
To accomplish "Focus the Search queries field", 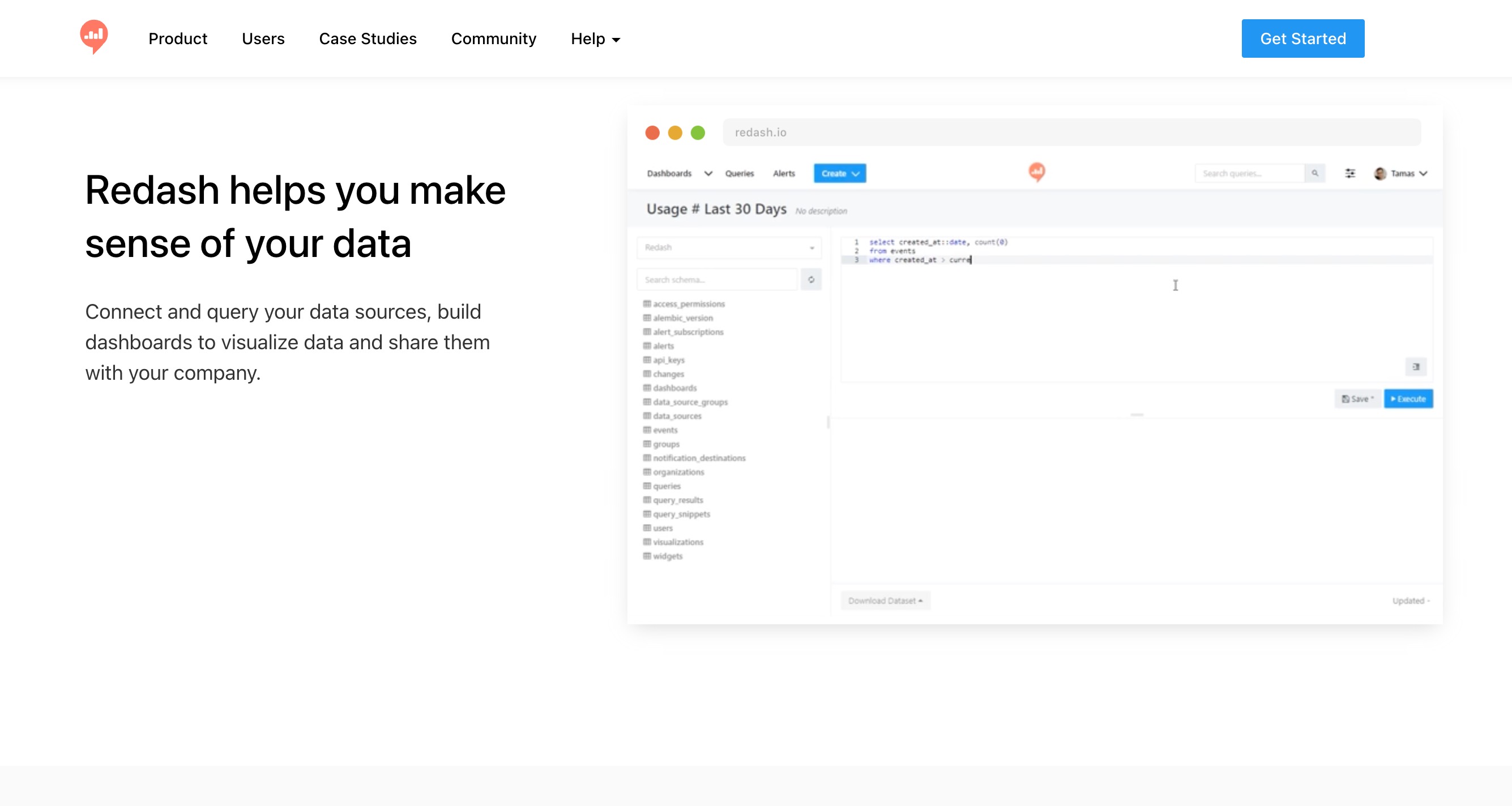I will point(1250,174).
